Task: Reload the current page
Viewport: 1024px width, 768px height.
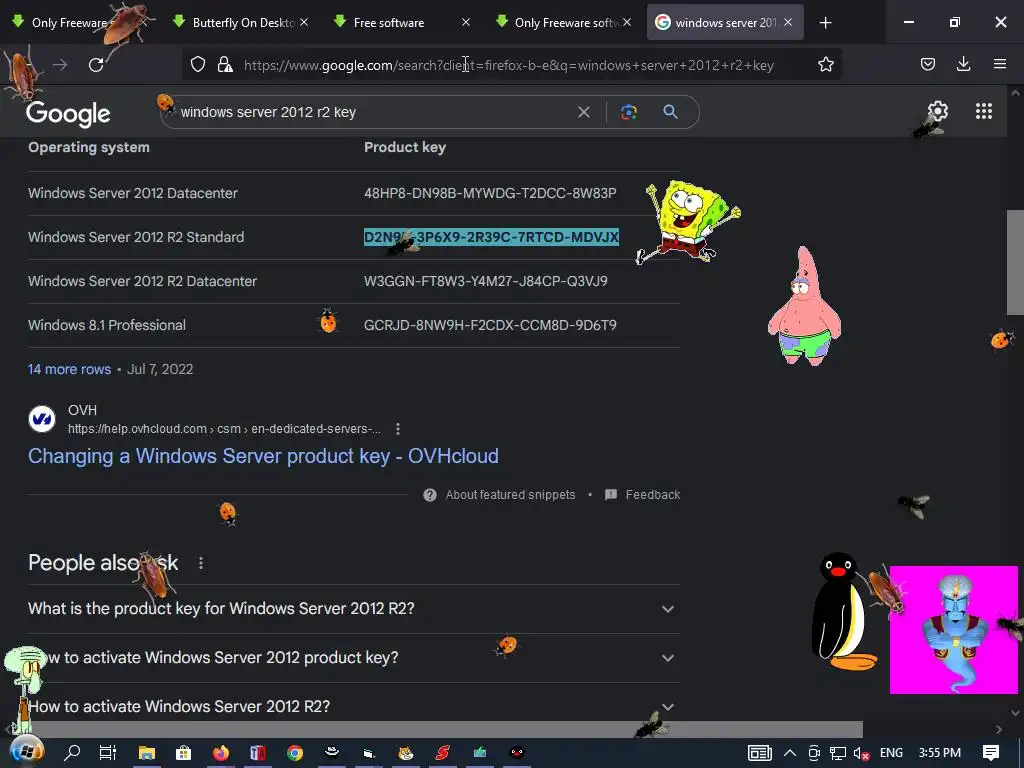Action: (x=96, y=65)
